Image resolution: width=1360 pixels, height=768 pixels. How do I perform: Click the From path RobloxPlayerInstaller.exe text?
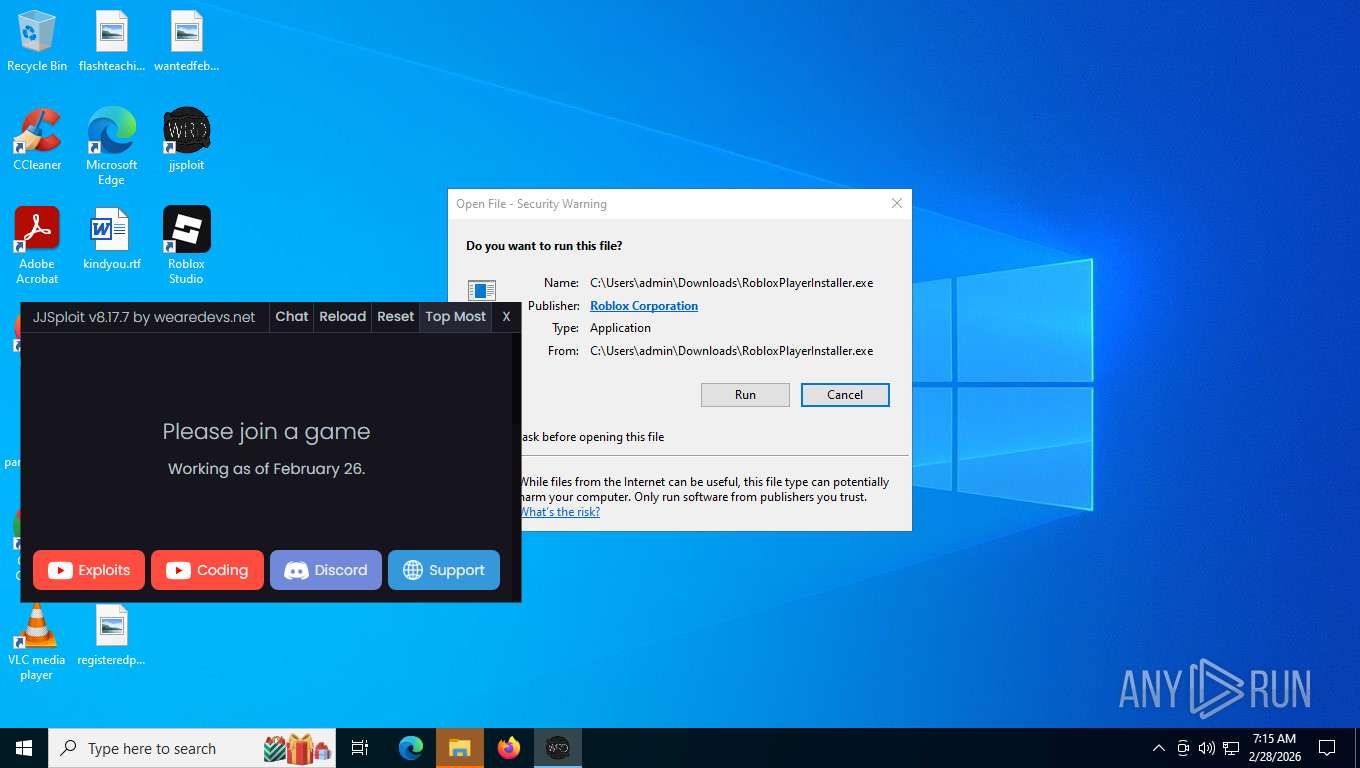click(x=732, y=351)
